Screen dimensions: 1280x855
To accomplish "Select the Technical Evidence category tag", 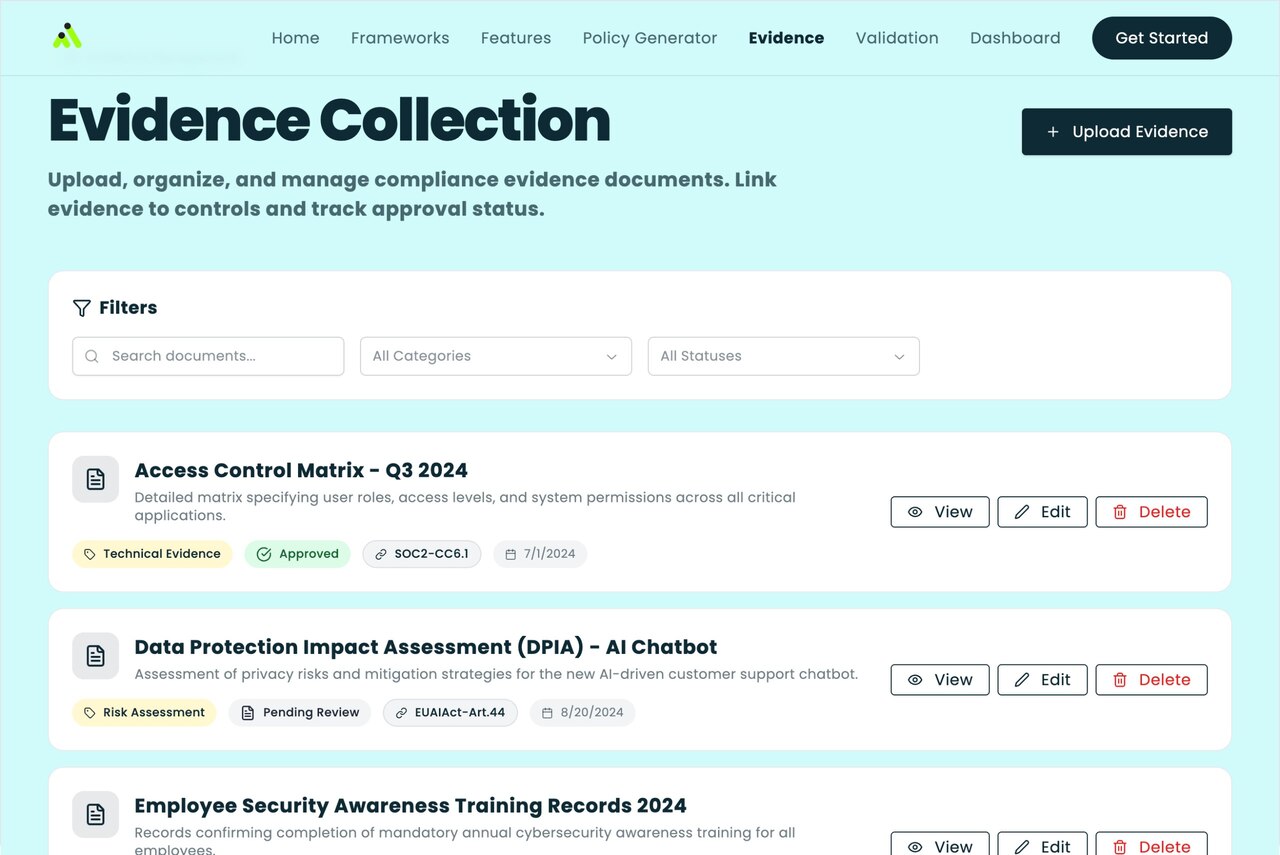I will coord(152,554).
